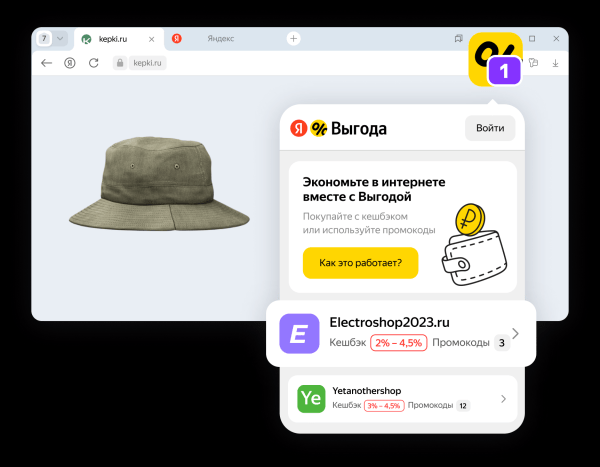Click the yellow Как это работает? button
Image resolution: width=600 pixels, height=467 pixels.
[x=360, y=263]
